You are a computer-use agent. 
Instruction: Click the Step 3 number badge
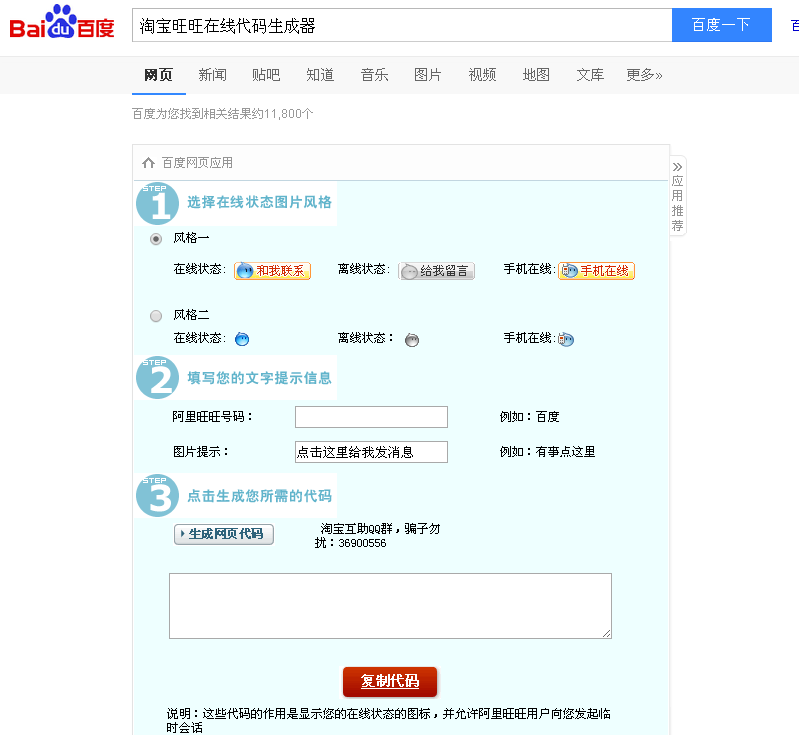(157, 495)
